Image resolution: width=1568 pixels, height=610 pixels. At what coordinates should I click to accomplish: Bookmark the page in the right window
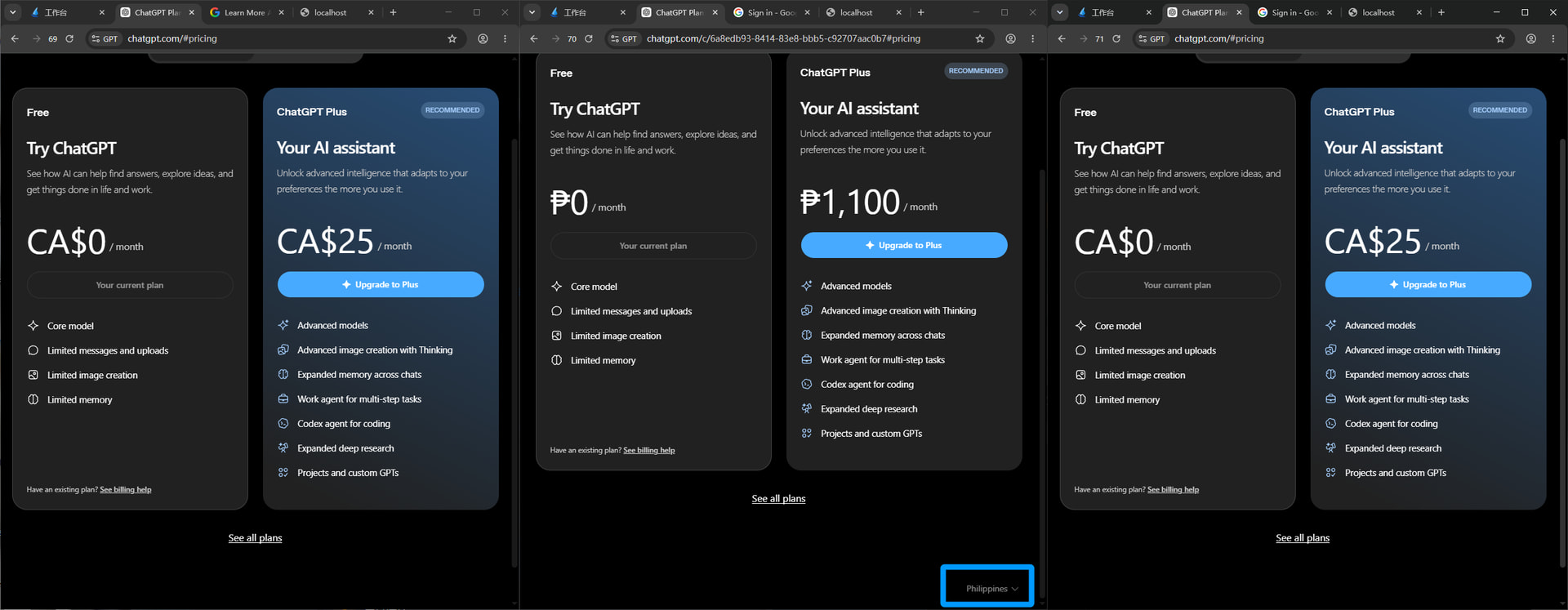coord(1500,38)
